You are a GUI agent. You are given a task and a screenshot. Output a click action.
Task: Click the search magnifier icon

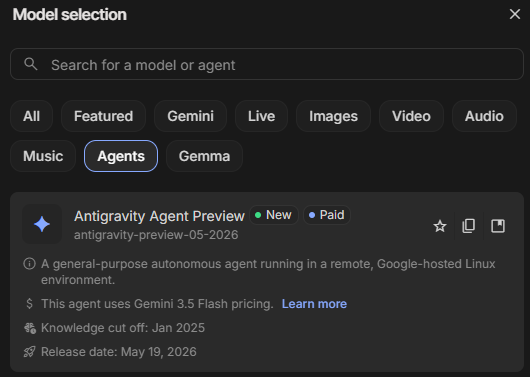pos(31,64)
